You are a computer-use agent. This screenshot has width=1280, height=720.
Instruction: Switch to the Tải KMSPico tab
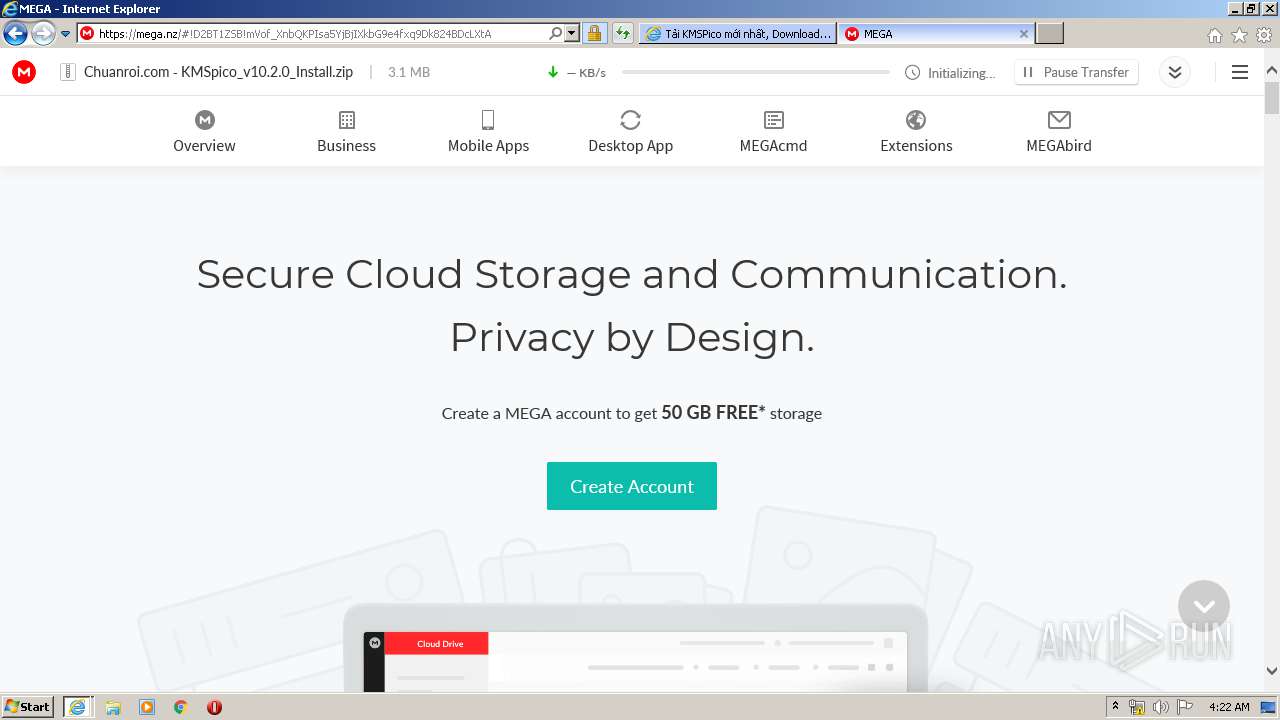point(738,33)
